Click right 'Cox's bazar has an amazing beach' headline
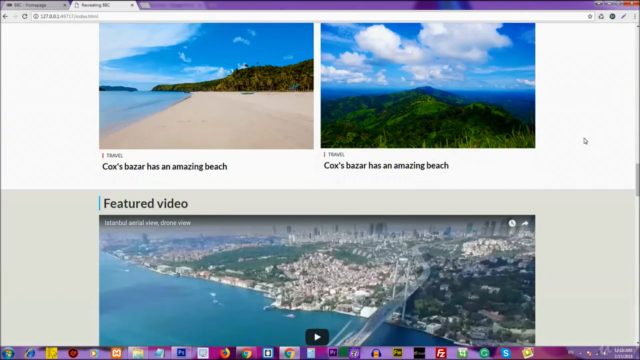Image resolution: width=640 pixels, height=360 pixels. (x=386, y=165)
